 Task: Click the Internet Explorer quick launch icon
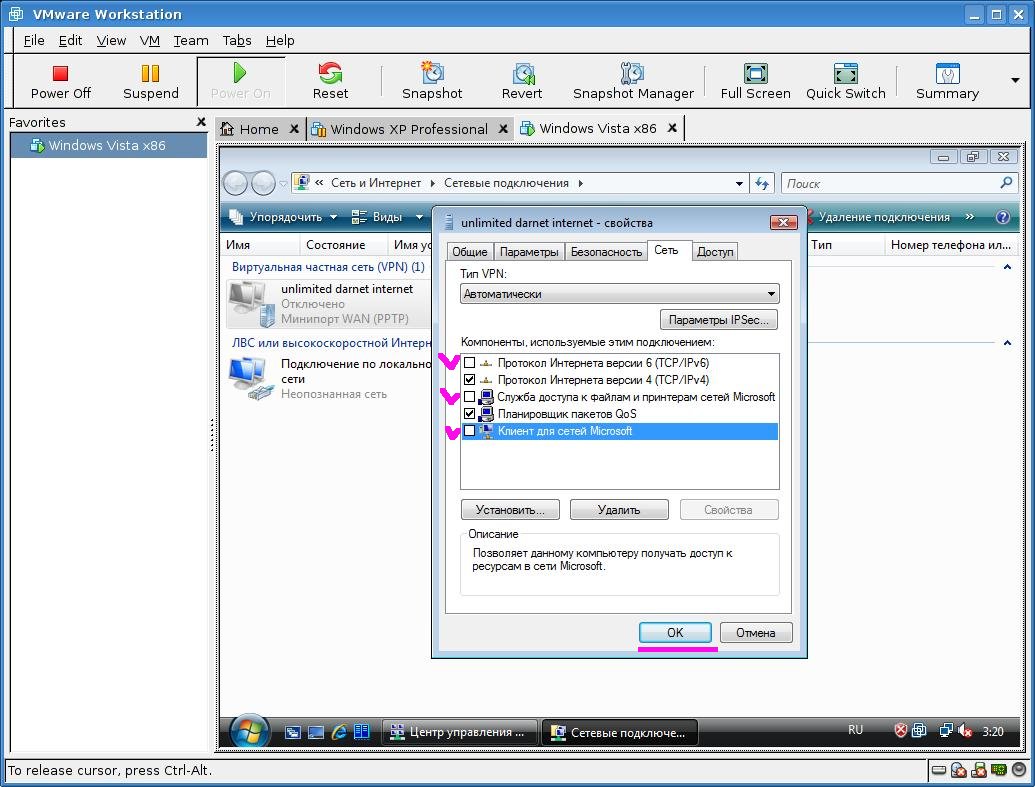click(339, 732)
